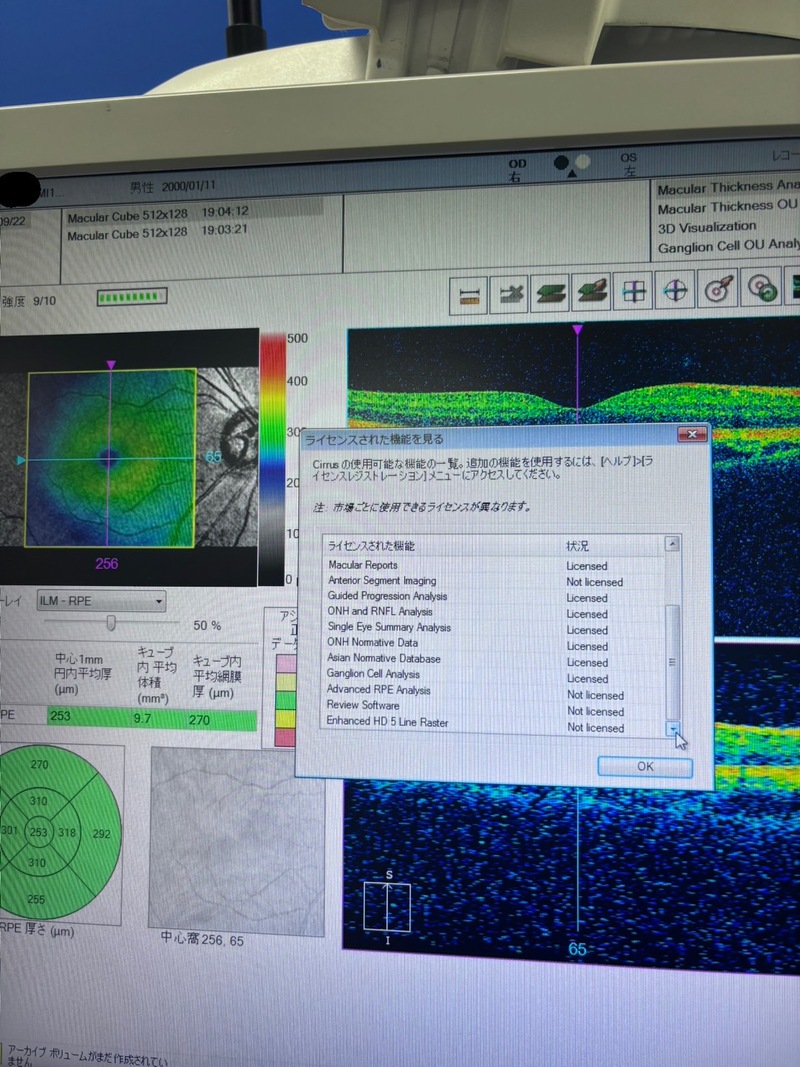Click the license list scroll-up arrow

(673, 545)
